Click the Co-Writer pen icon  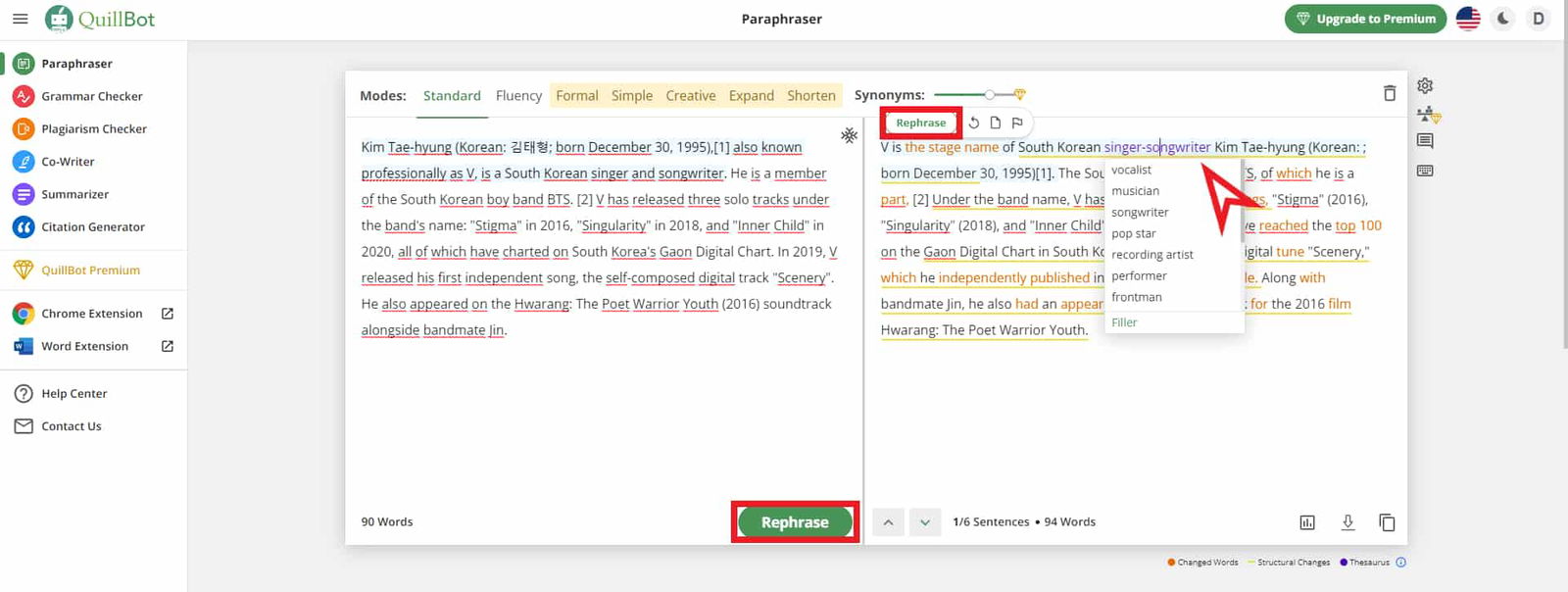tap(24, 162)
